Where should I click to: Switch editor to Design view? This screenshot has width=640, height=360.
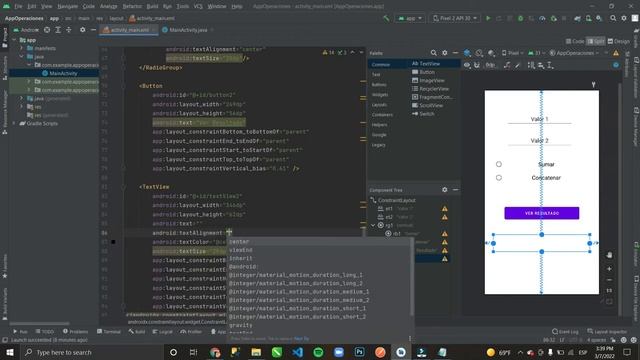[x=618, y=41]
